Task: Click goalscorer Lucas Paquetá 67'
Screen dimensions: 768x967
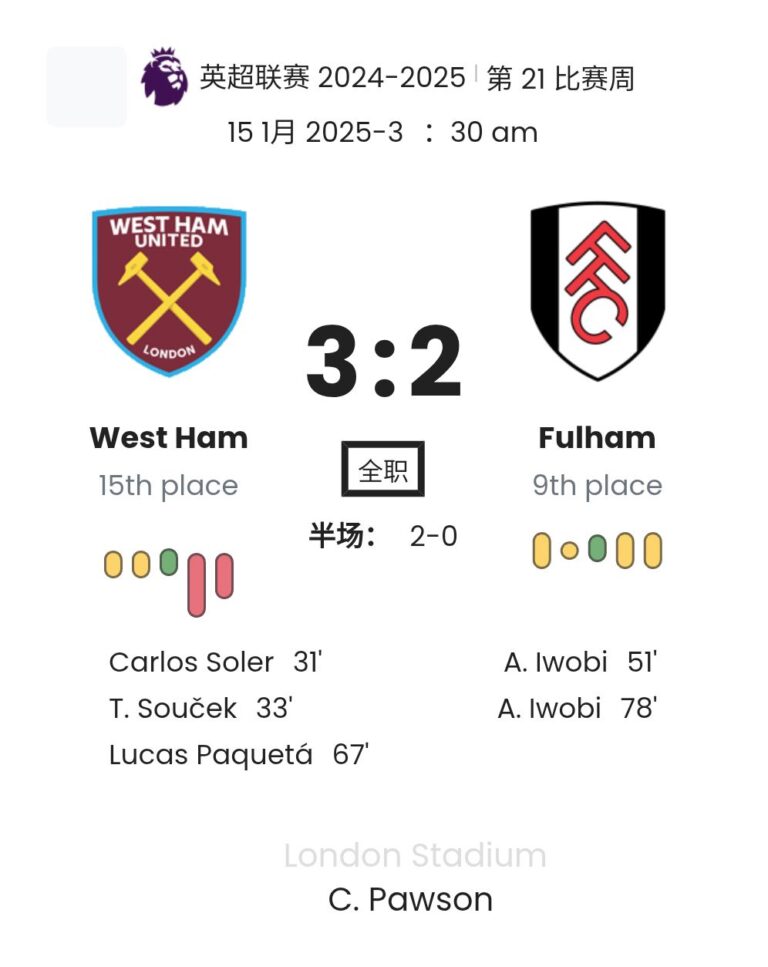Action: (x=239, y=755)
